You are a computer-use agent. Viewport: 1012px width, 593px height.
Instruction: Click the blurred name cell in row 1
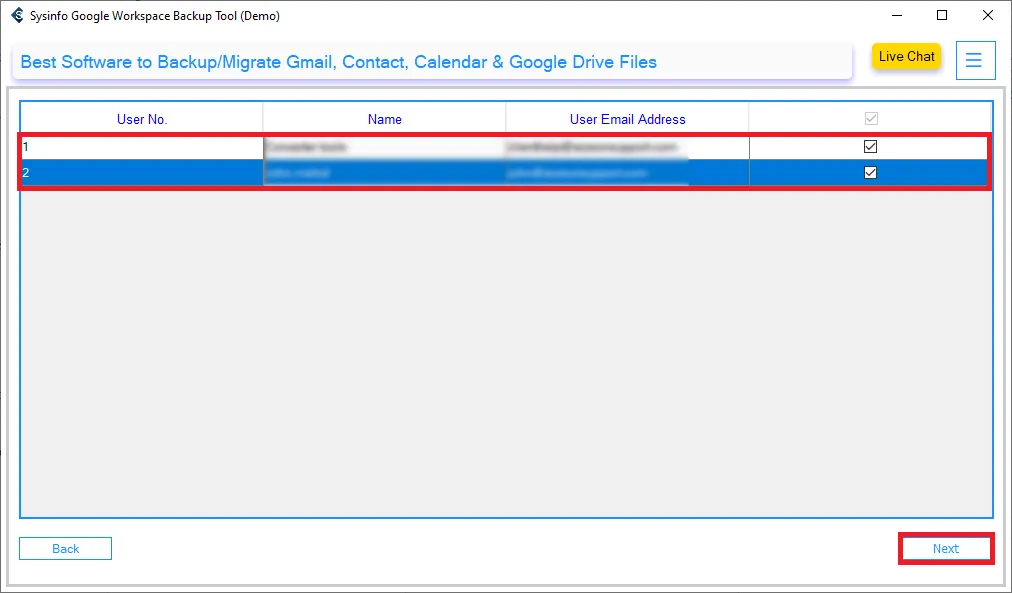(385, 146)
